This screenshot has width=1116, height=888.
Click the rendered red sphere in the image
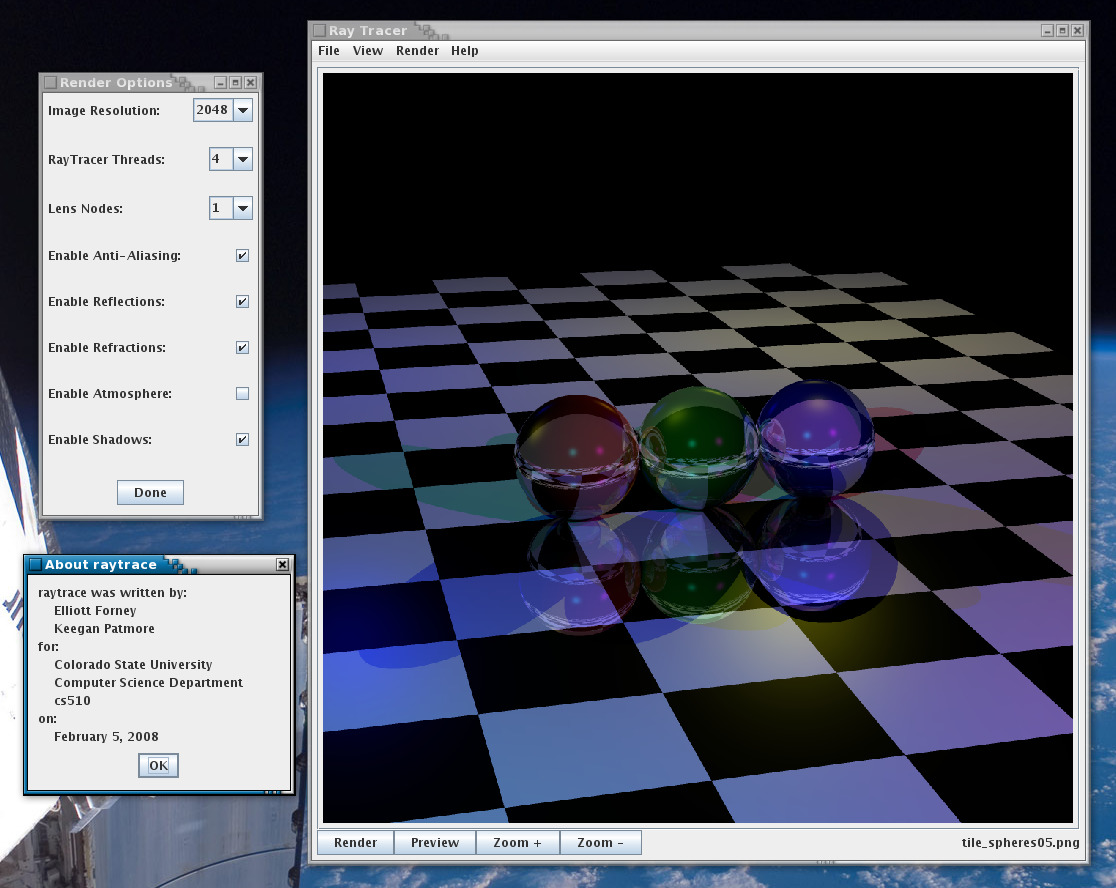577,457
